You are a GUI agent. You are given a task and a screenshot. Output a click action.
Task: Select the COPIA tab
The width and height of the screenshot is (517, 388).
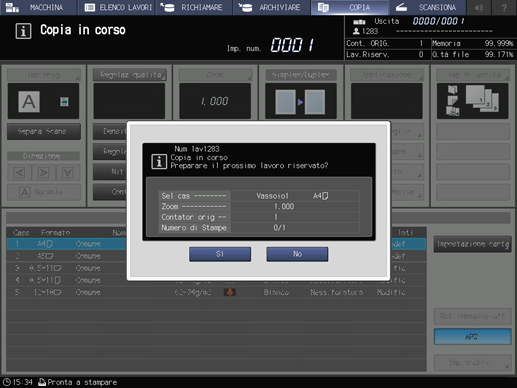click(x=349, y=7)
